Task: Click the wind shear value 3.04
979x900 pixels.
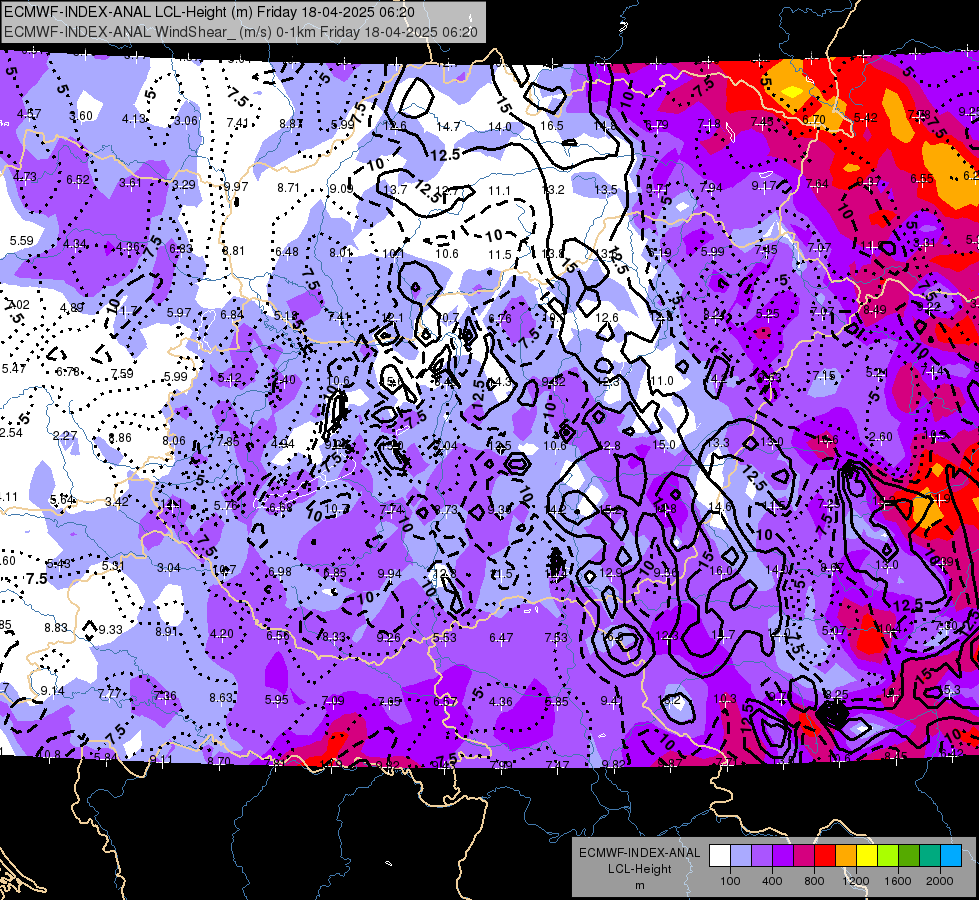Action: [x=169, y=568]
